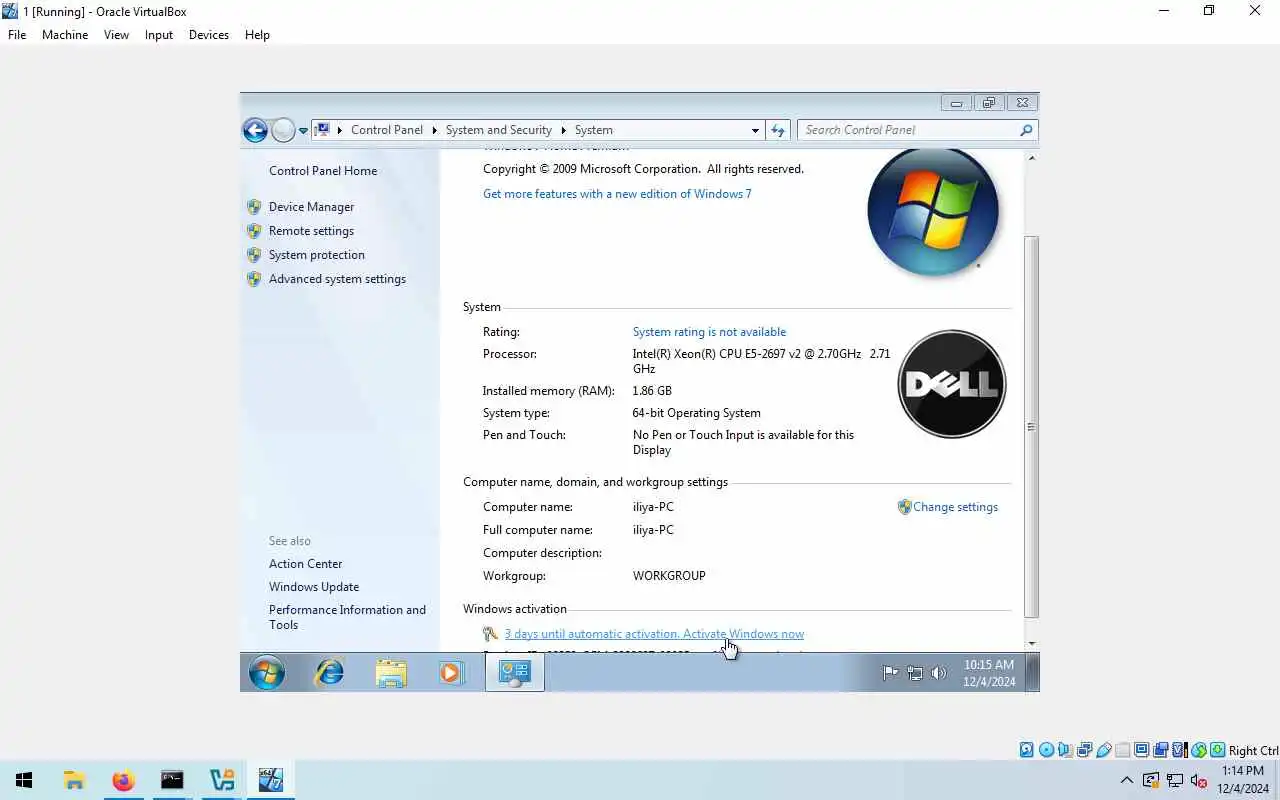Select Control Panel in the breadcrumb

pyautogui.click(x=387, y=130)
